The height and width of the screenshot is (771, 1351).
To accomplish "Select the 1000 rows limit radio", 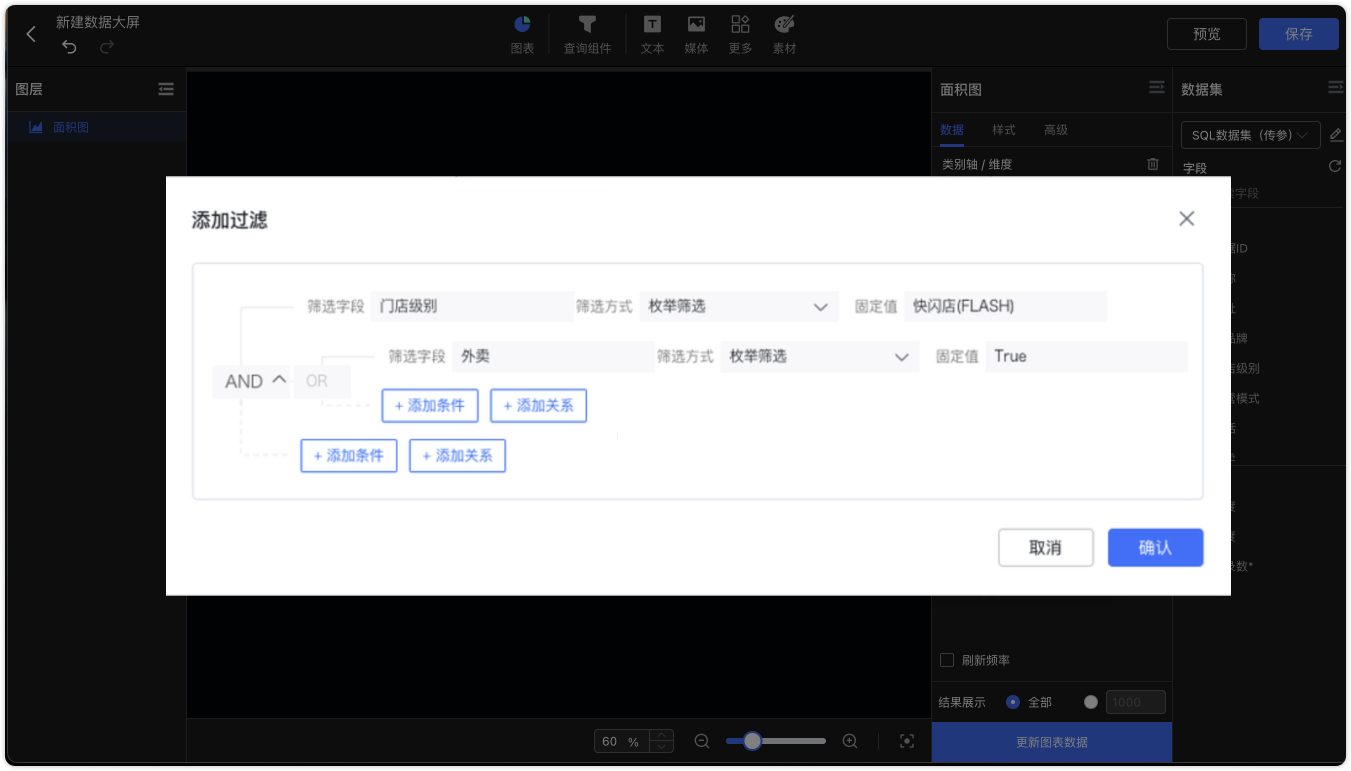I will point(1091,702).
